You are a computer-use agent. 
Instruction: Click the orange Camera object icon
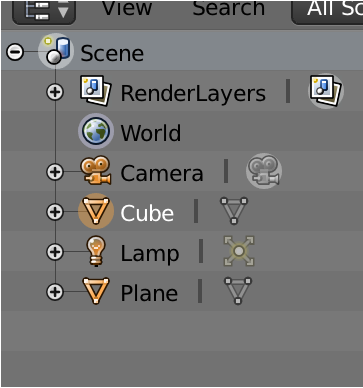pyautogui.click(x=96, y=171)
